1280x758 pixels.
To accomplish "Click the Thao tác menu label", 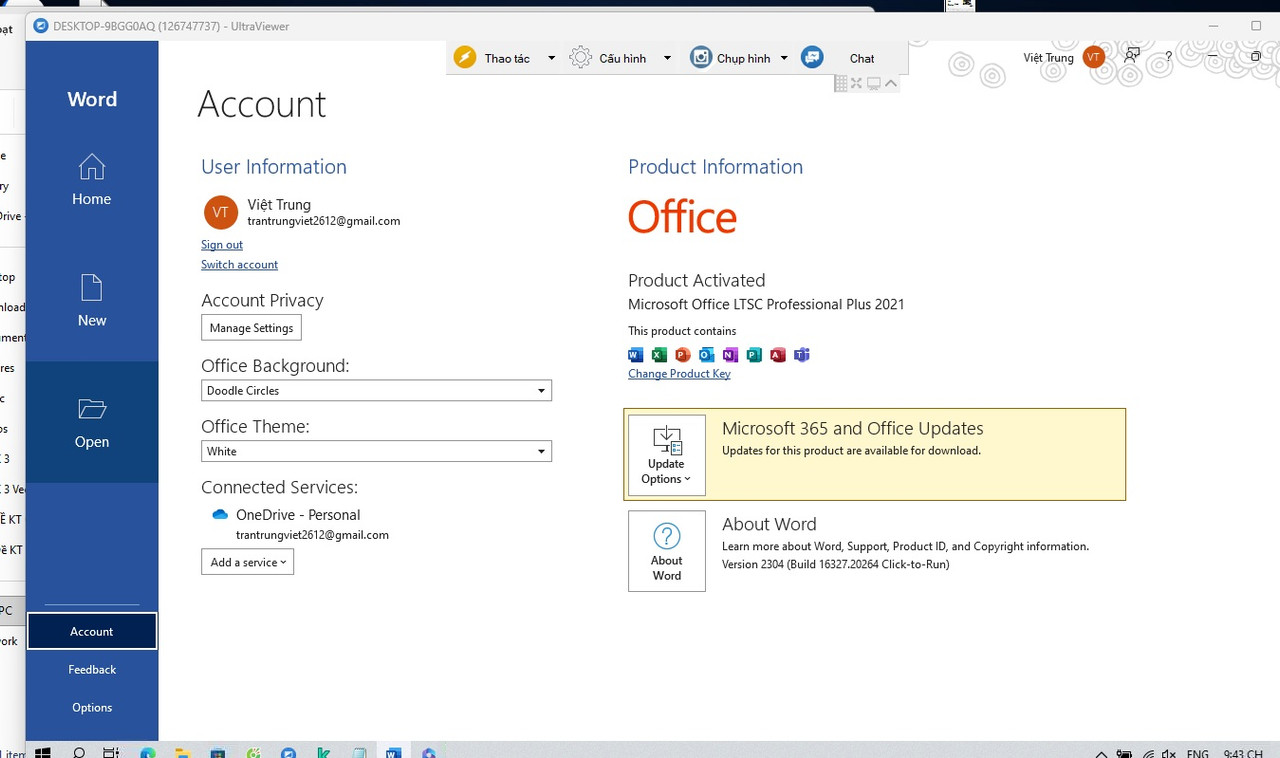I will click(507, 59).
